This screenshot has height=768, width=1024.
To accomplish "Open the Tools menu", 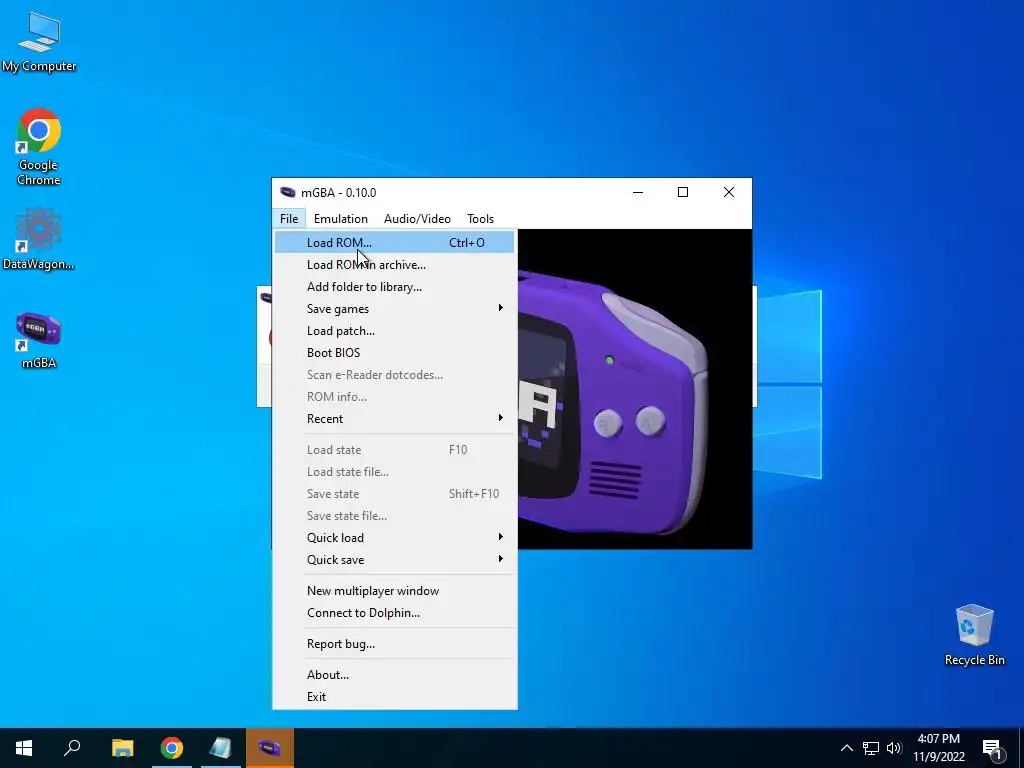I will point(480,219).
